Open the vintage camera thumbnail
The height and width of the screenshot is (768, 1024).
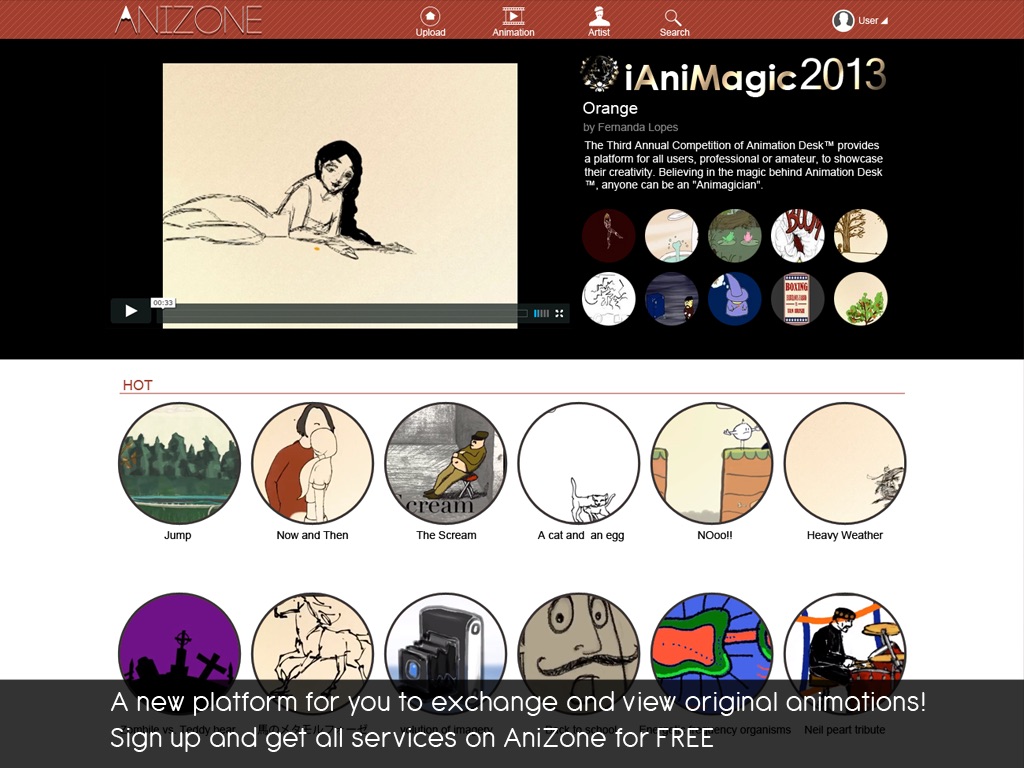(x=446, y=654)
